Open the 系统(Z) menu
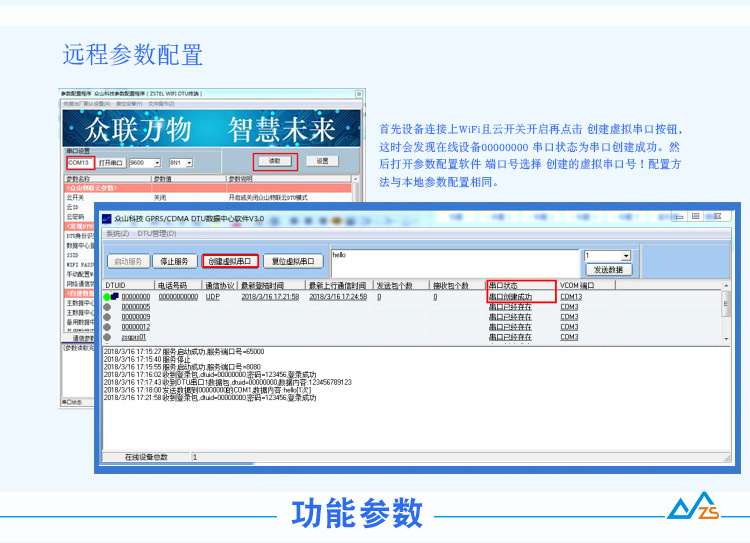 click(x=117, y=233)
